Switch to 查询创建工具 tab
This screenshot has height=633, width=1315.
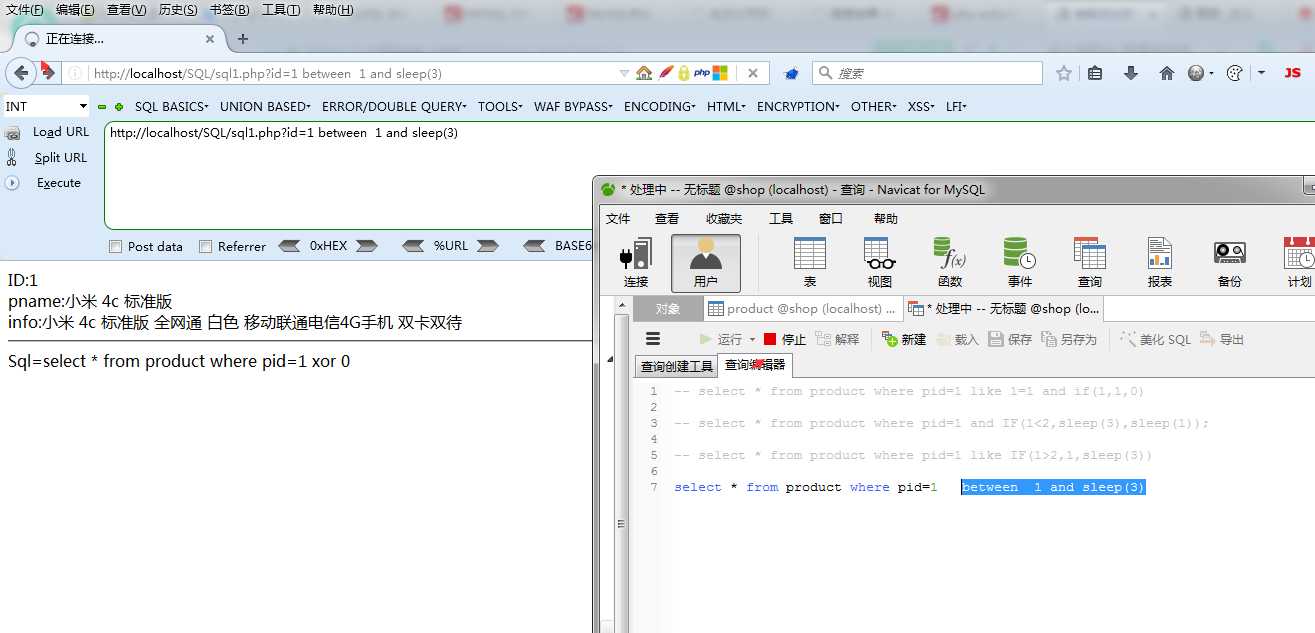677,366
